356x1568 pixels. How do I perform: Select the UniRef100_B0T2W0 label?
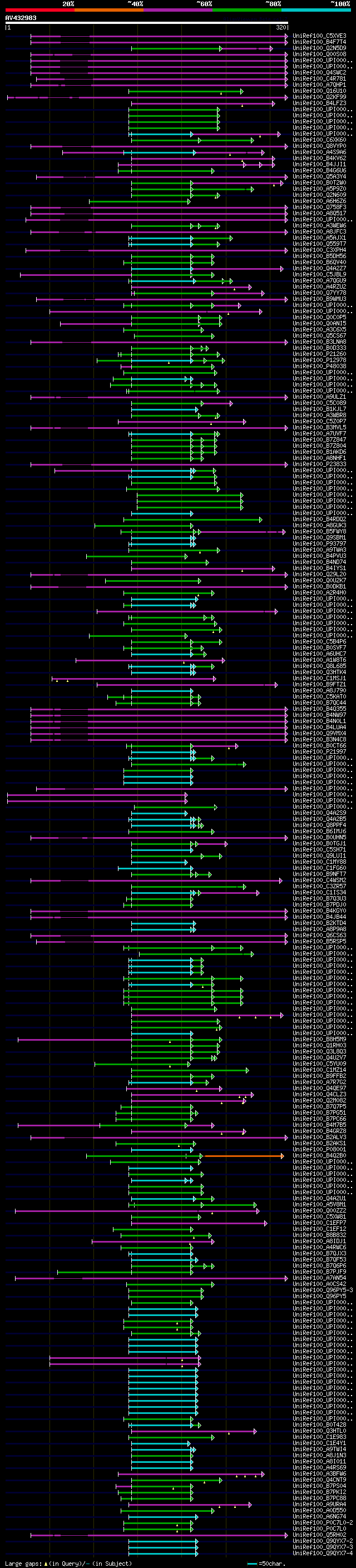(x=319, y=182)
